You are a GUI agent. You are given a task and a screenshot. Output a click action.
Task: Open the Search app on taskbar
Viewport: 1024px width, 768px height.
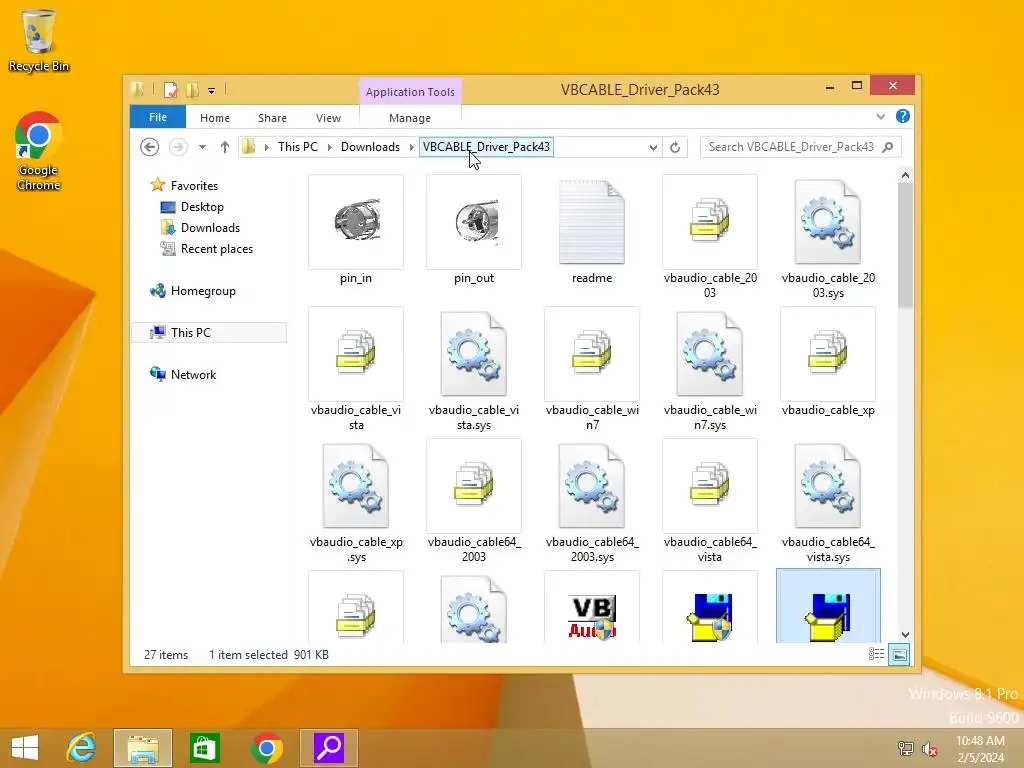[328, 748]
